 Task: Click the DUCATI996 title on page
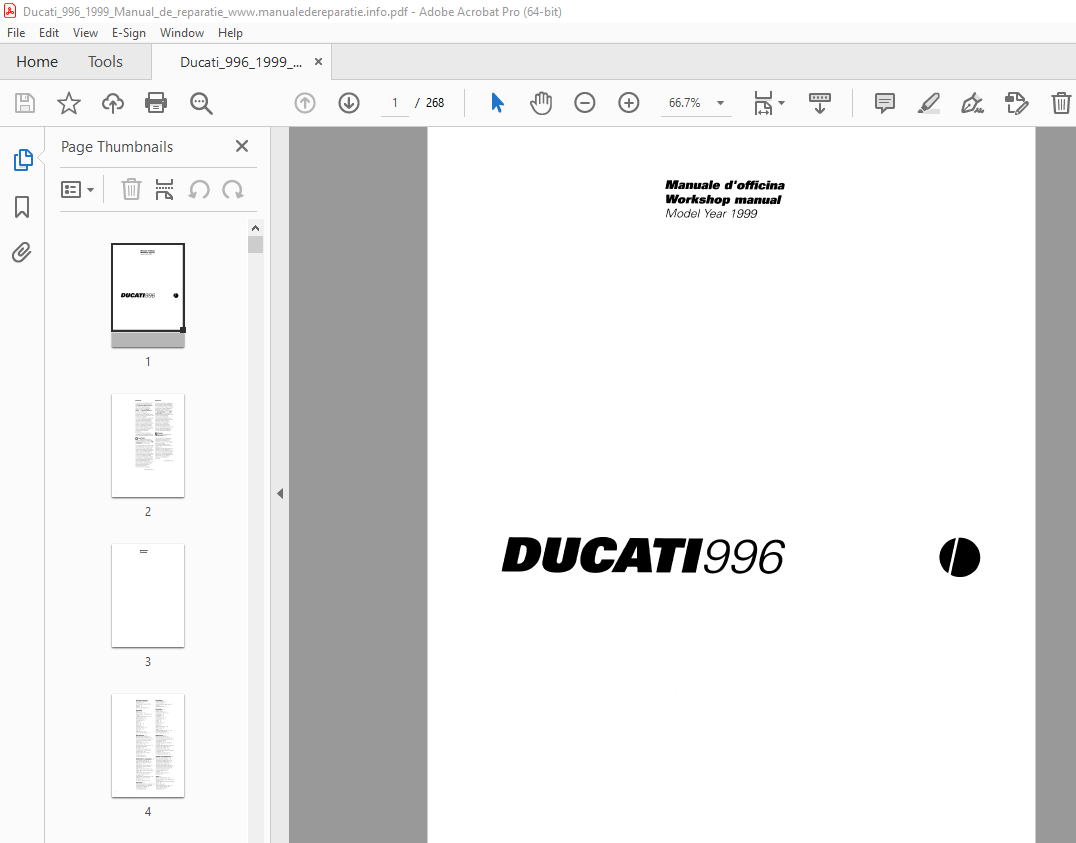click(643, 556)
